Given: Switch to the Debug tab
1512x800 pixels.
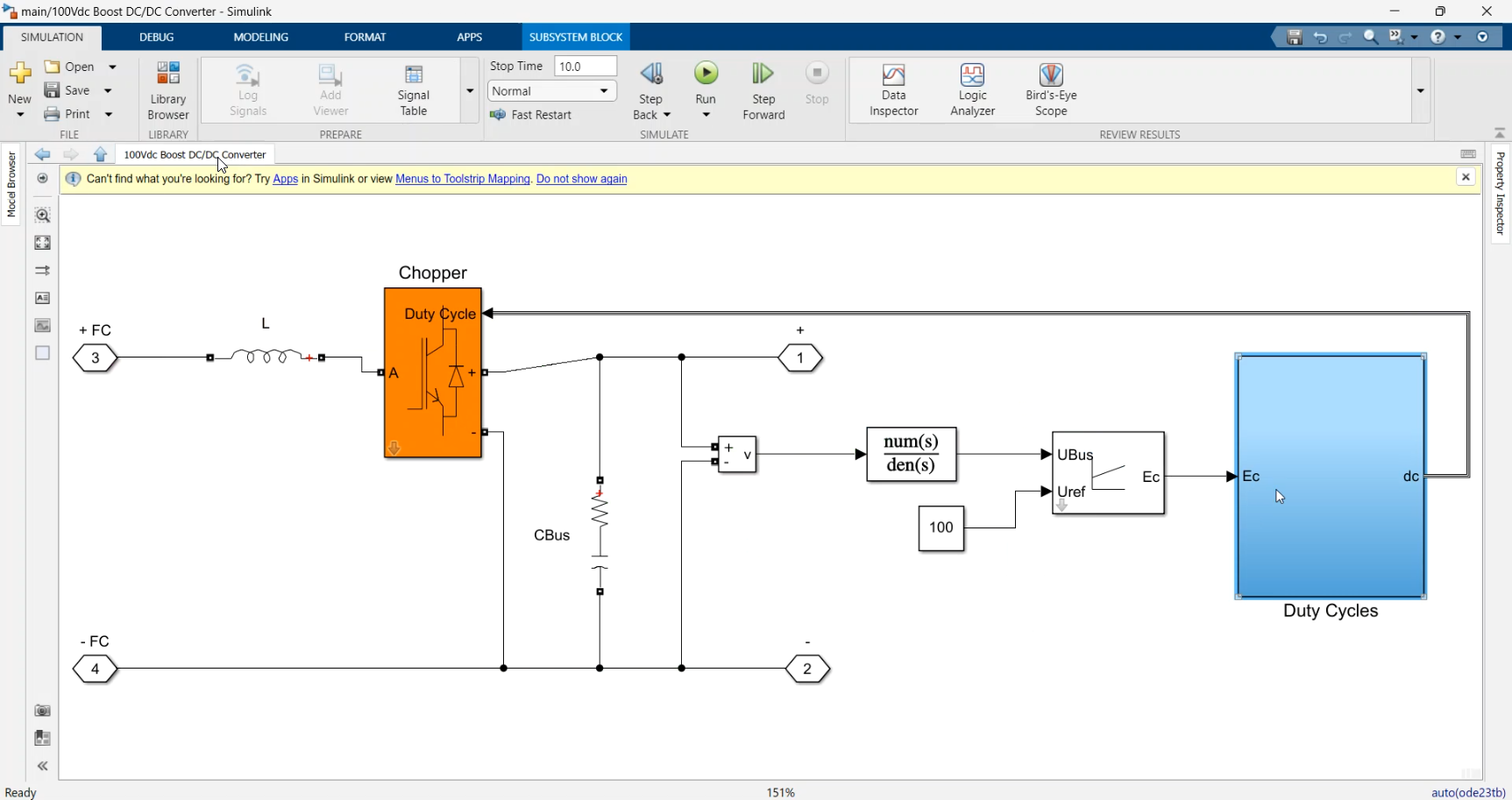Looking at the screenshot, I should [x=157, y=37].
